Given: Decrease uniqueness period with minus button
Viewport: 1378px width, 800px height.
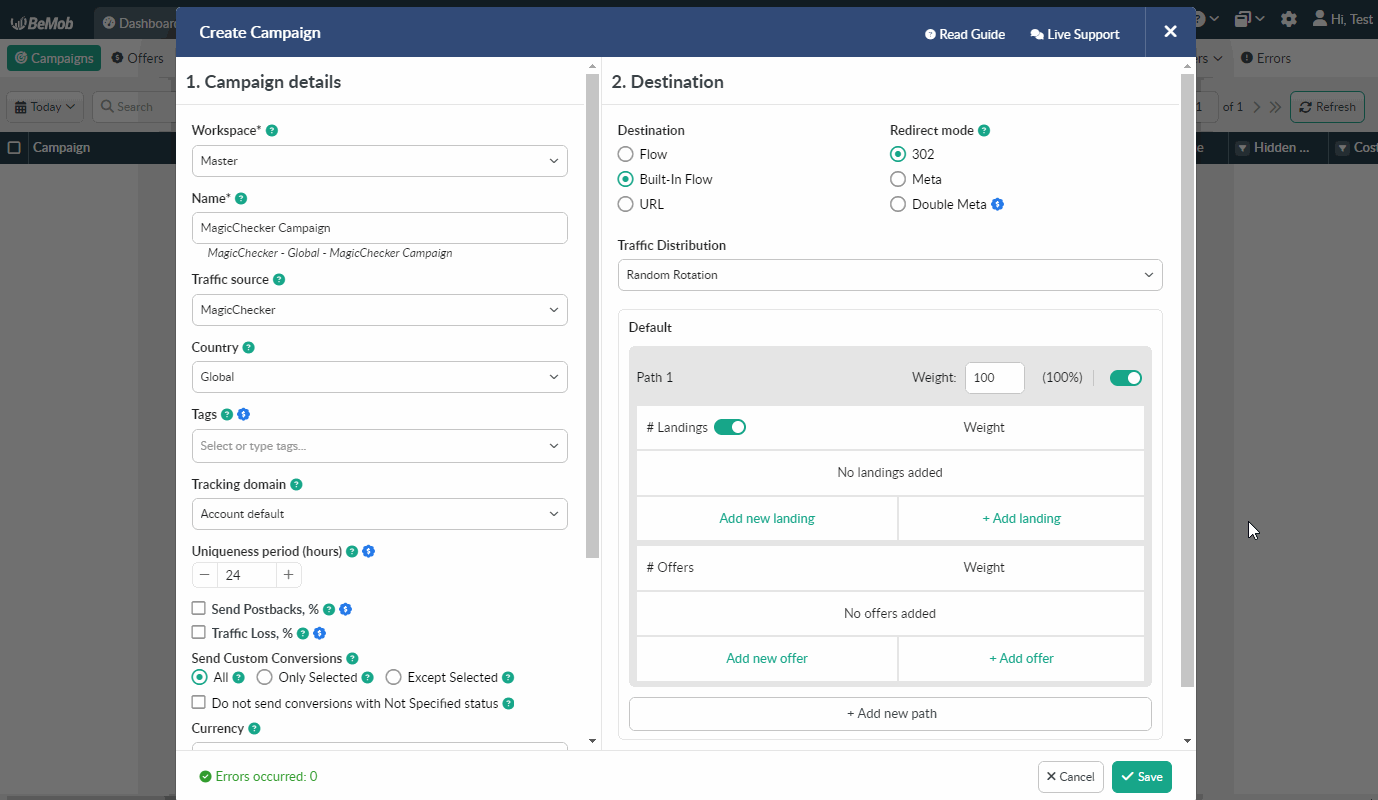Looking at the screenshot, I should pos(205,575).
